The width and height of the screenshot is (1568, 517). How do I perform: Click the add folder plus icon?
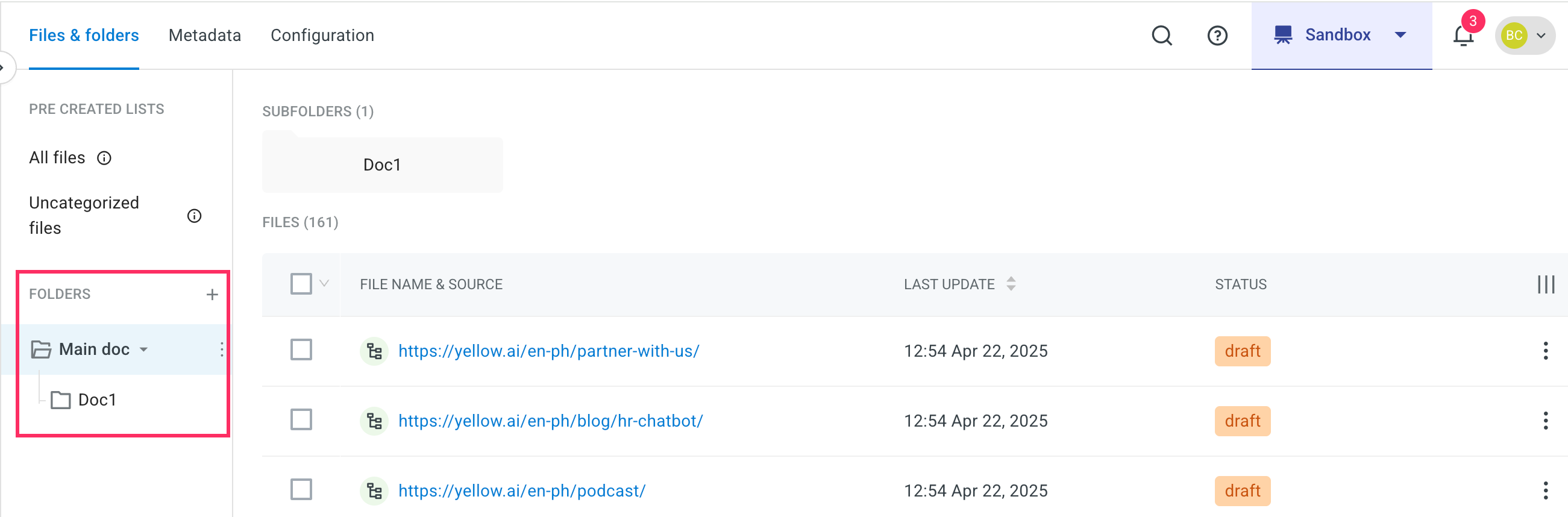tap(212, 295)
